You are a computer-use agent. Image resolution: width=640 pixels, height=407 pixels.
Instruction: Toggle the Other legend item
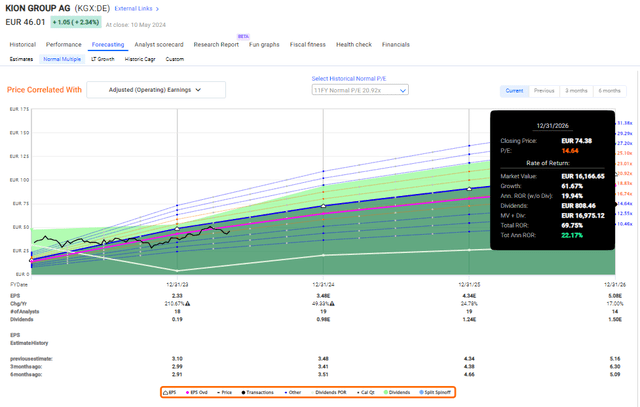[293, 392]
